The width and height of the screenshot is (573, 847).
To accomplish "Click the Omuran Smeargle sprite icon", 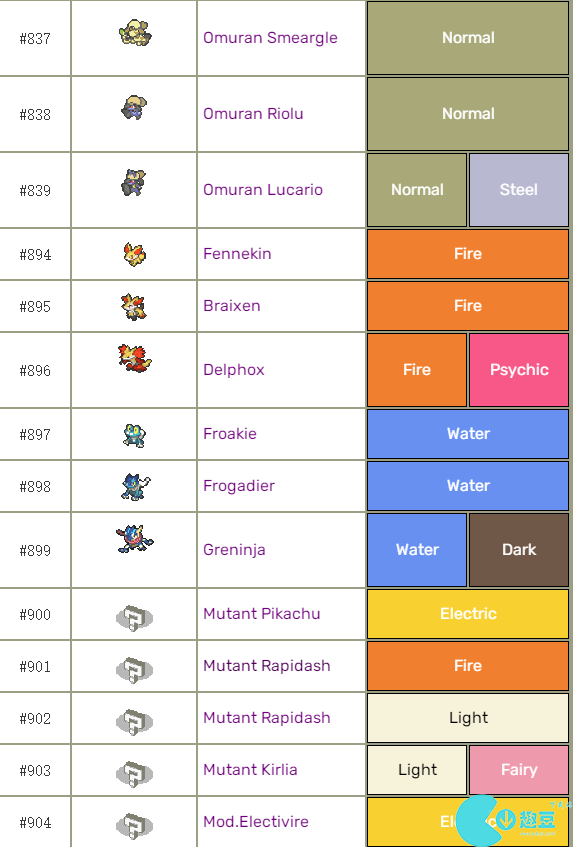I will [x=135, y=33].
